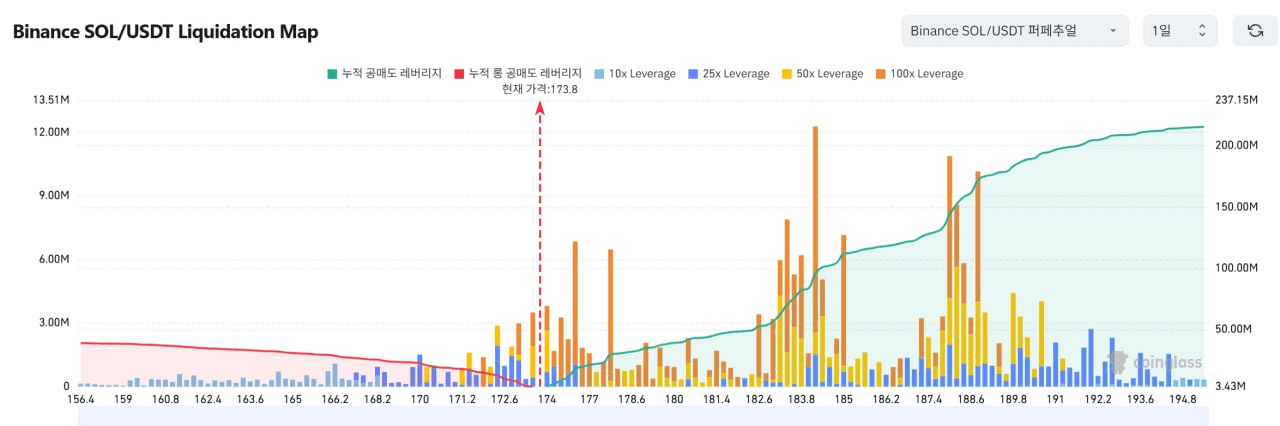This screenshot has width=1280, height=426.
Task: Click the 177 x-axis price label
Action: [x=589, y=399]
